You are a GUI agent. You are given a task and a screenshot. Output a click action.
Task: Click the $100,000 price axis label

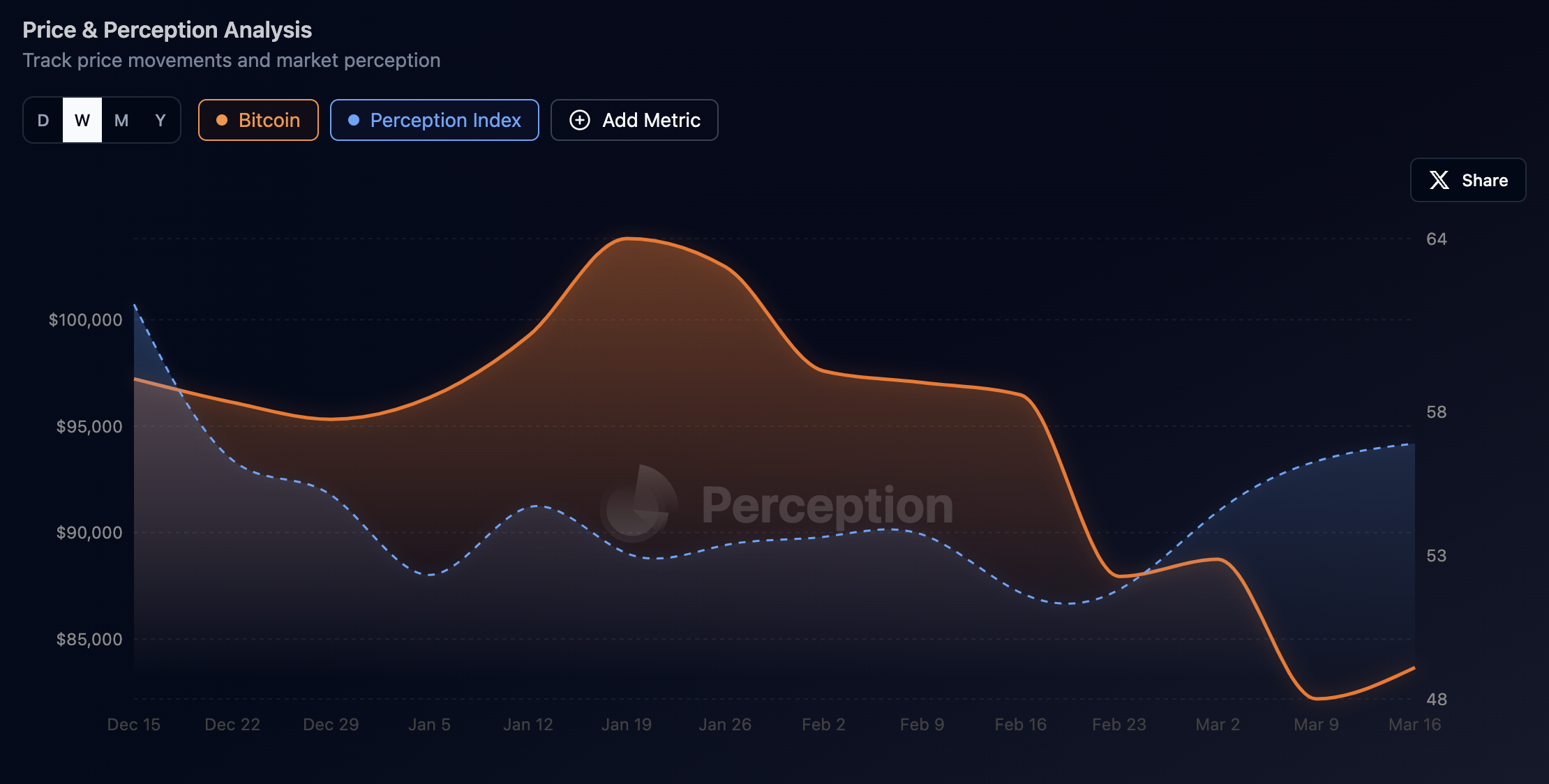point(85,320)
